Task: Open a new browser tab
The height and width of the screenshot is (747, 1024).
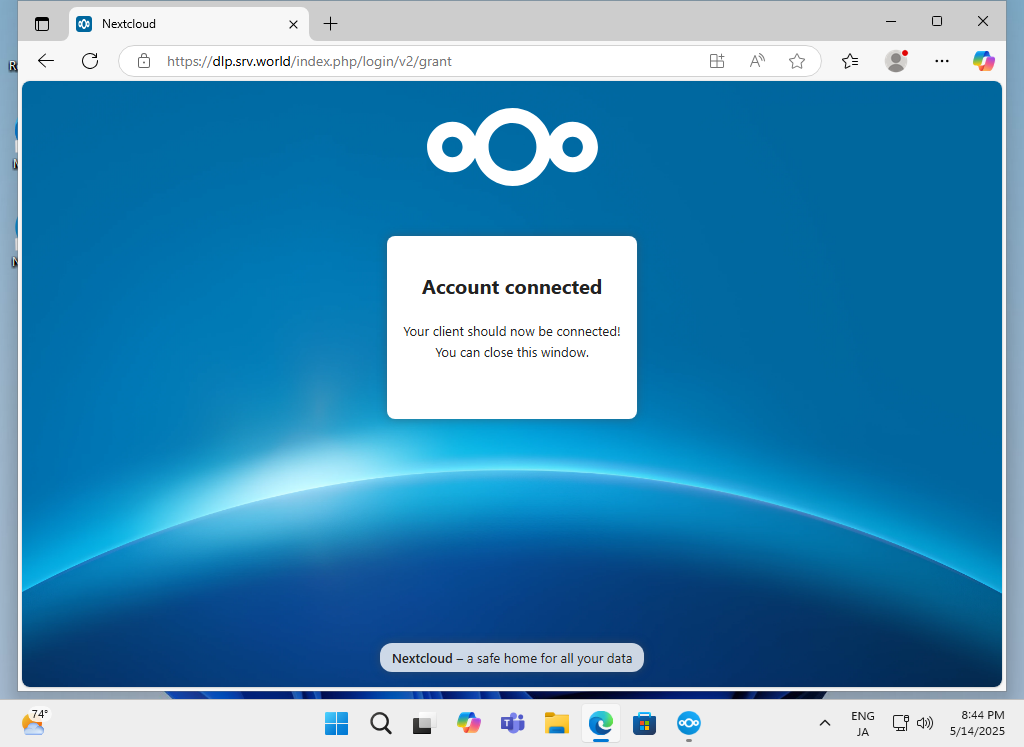Action: tap(330, 24)
